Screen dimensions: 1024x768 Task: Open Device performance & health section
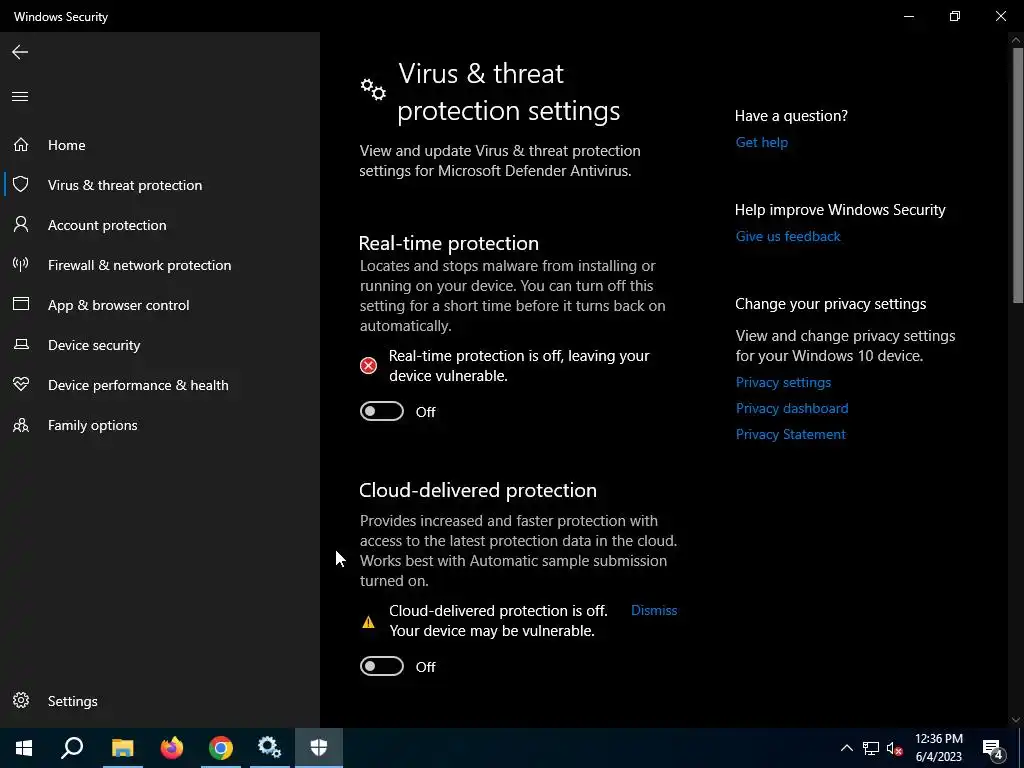point(138,385)
